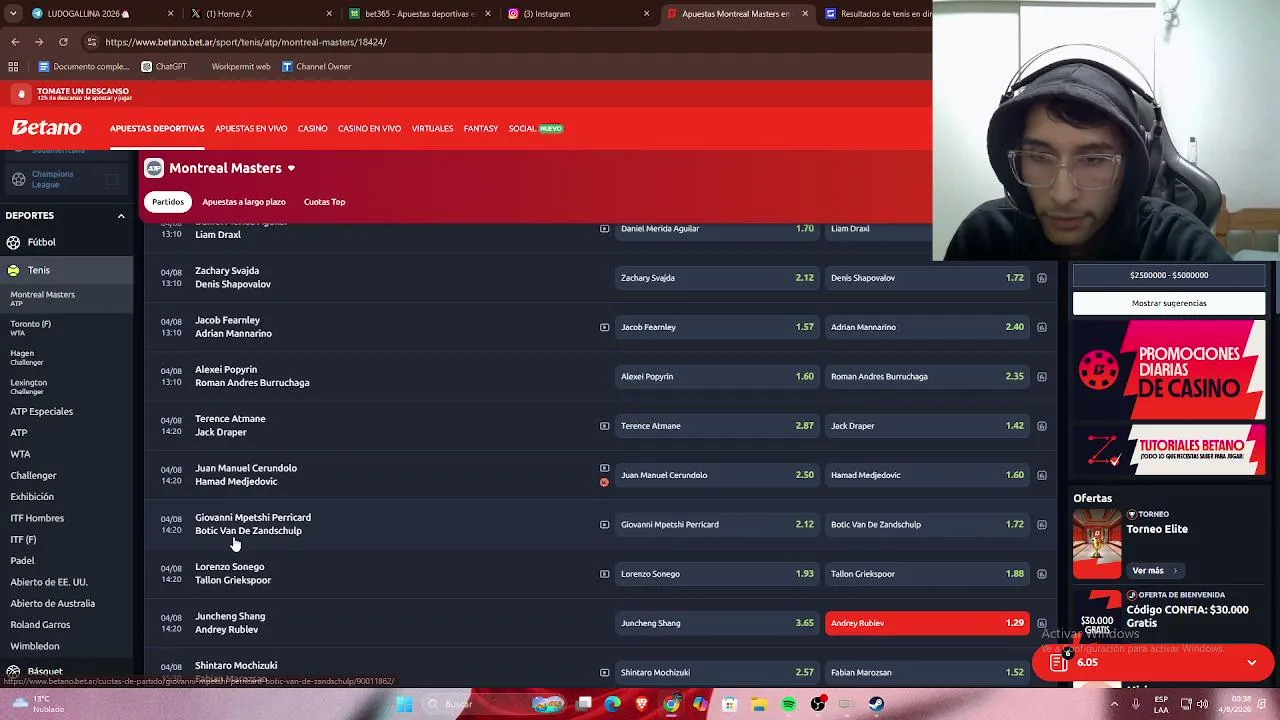Screen dimensions: 1280x720
Task: Open Fantasy in the top menu
Action: [480, 129]
